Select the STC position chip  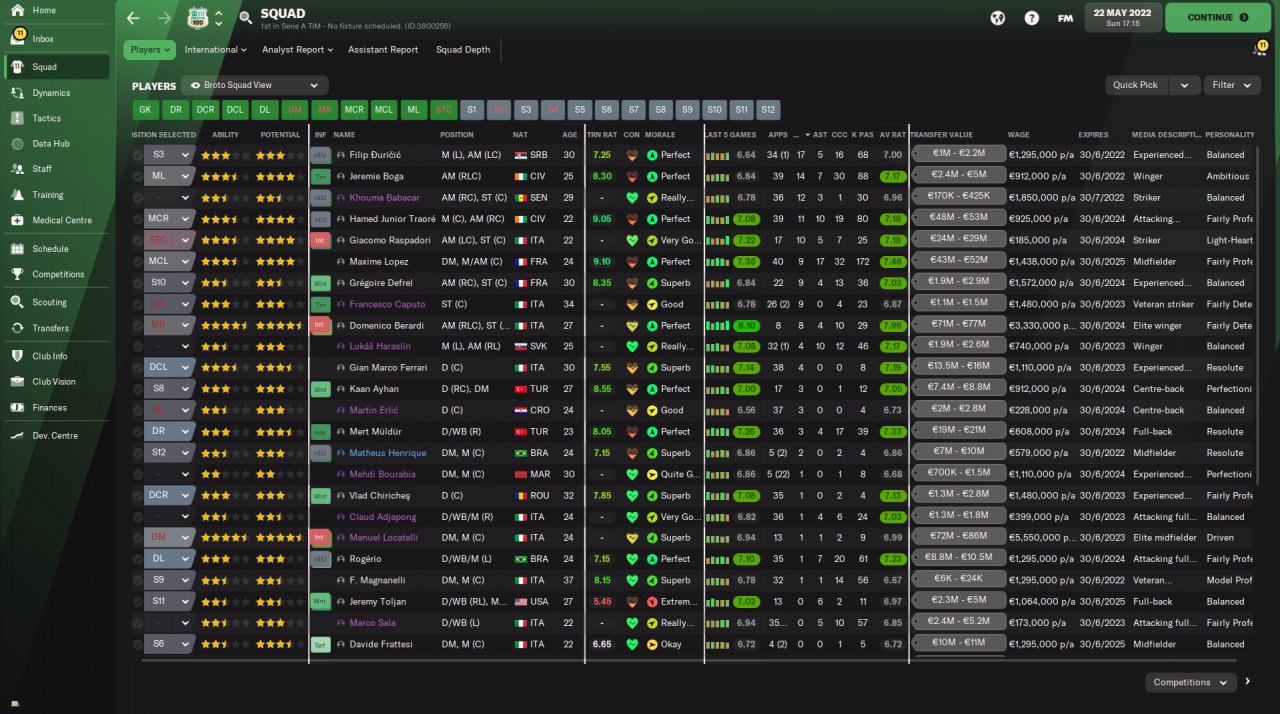coord(444,110)
